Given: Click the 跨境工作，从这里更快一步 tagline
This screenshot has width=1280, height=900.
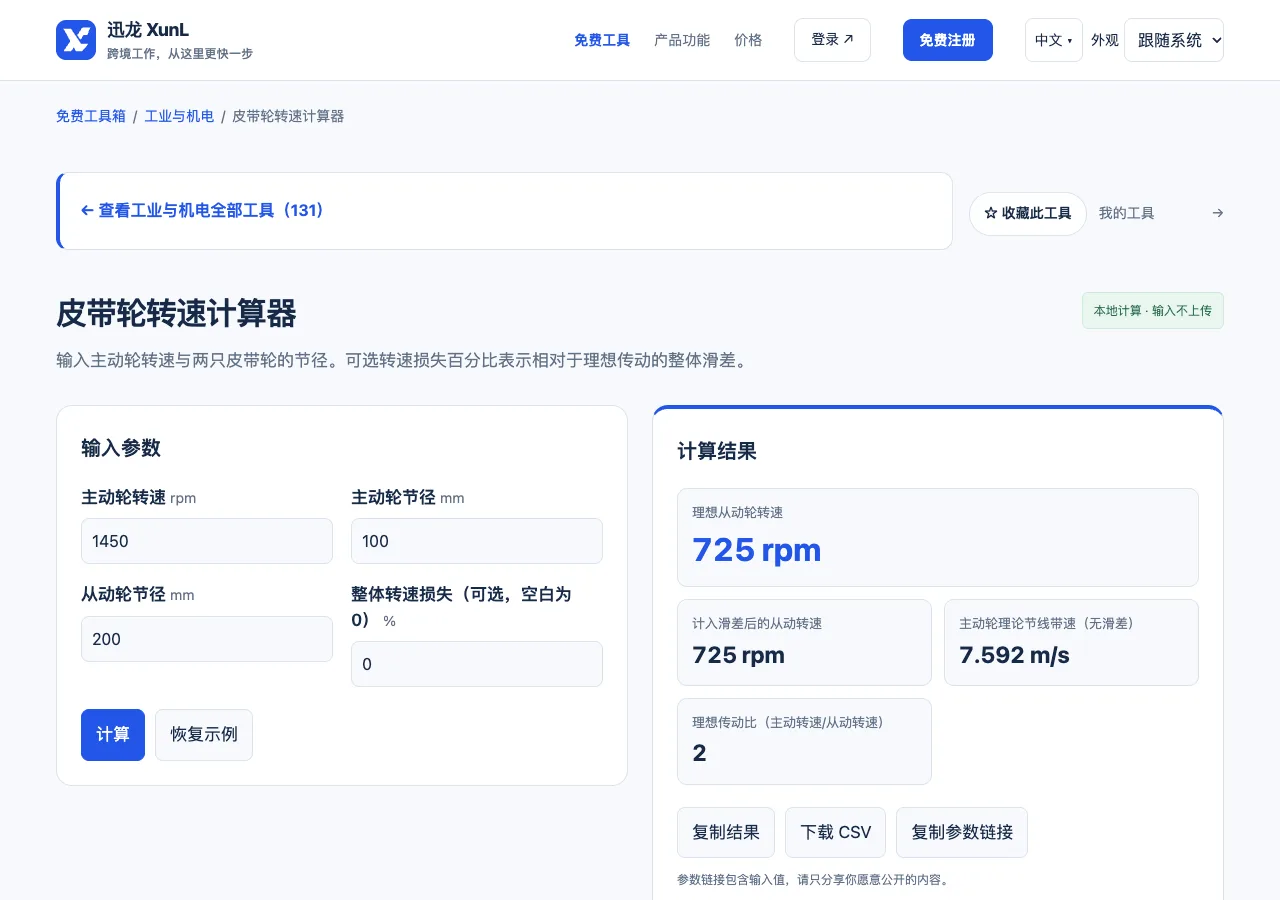Looking at the screenshot, I should (180, 53).
